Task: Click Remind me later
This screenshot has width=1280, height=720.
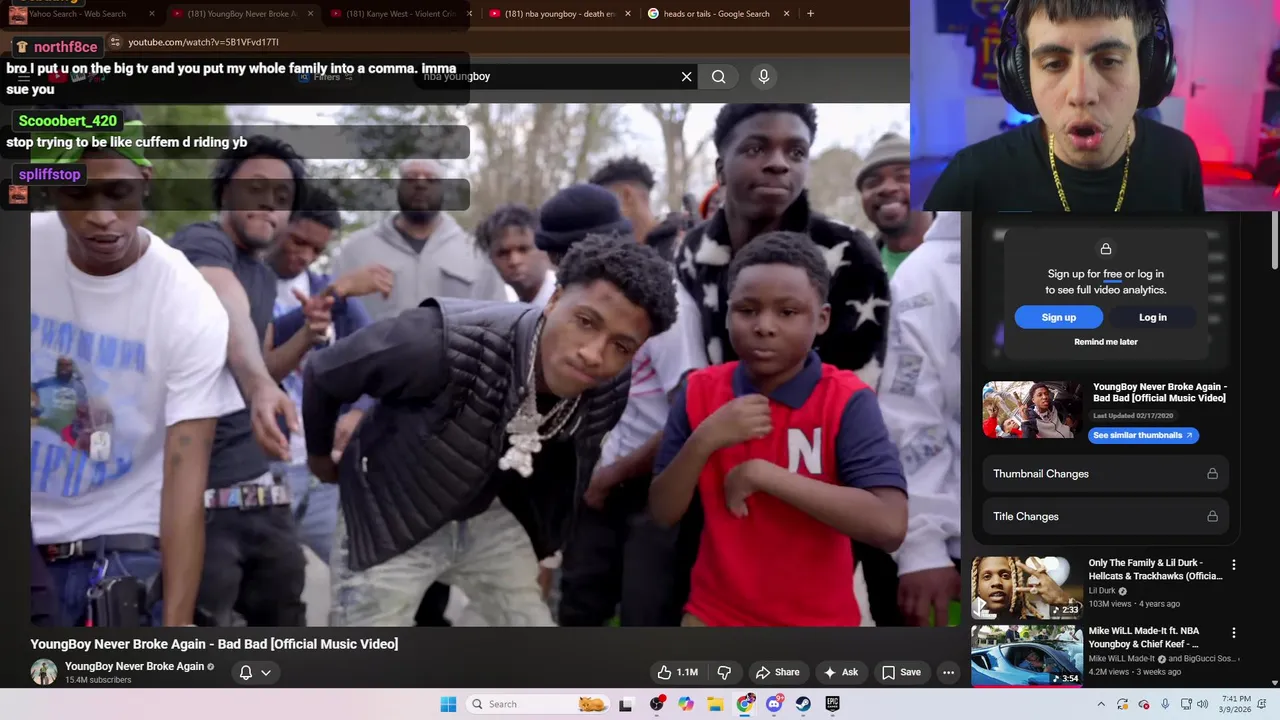Action: [x=1105, y=342]
